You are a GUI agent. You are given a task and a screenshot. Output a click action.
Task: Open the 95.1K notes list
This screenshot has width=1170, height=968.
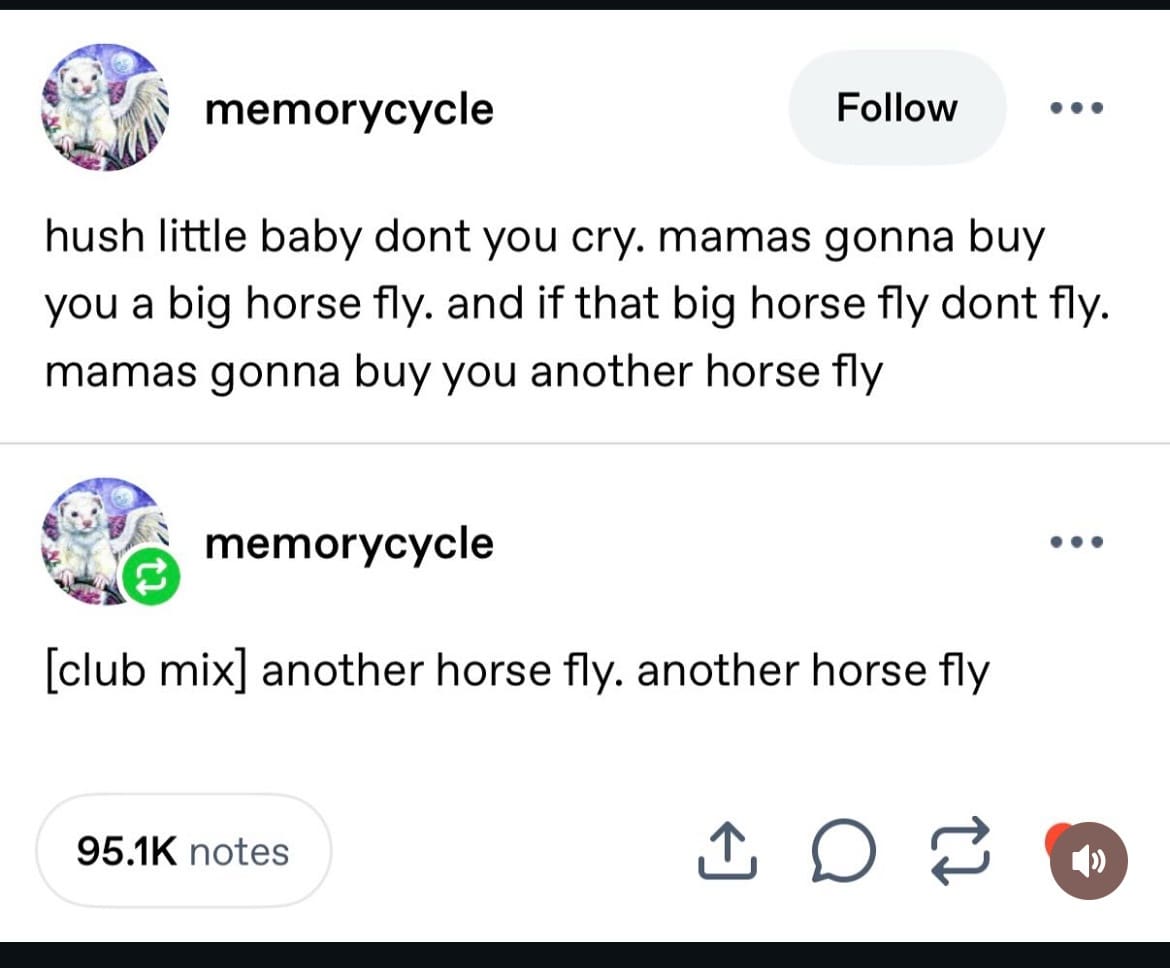pos(183,851)
